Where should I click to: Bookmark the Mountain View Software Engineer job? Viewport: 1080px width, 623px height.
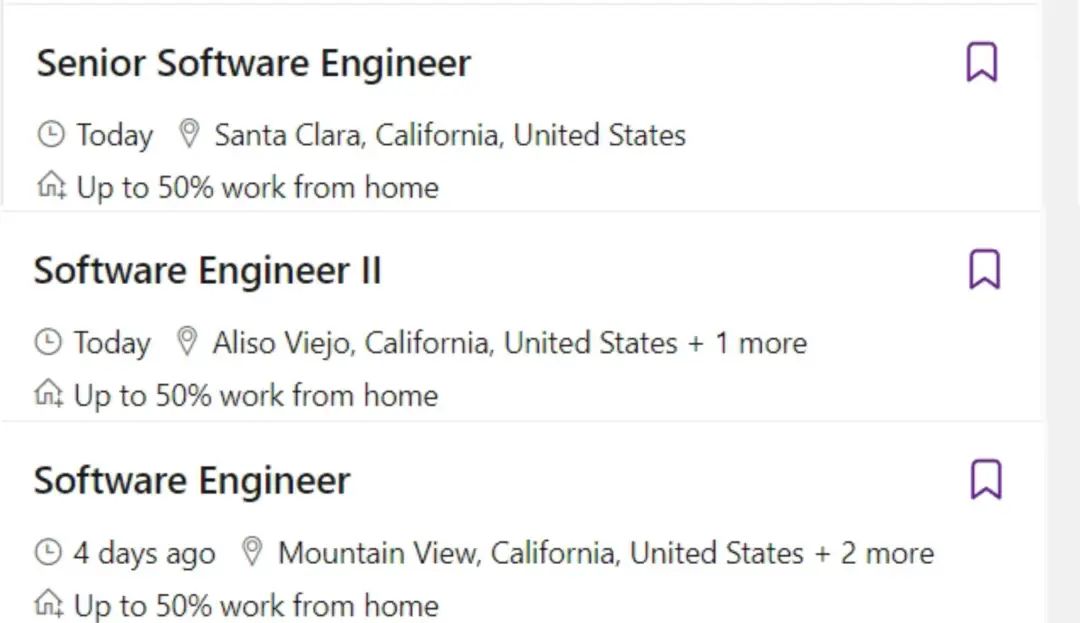[986, 480]
